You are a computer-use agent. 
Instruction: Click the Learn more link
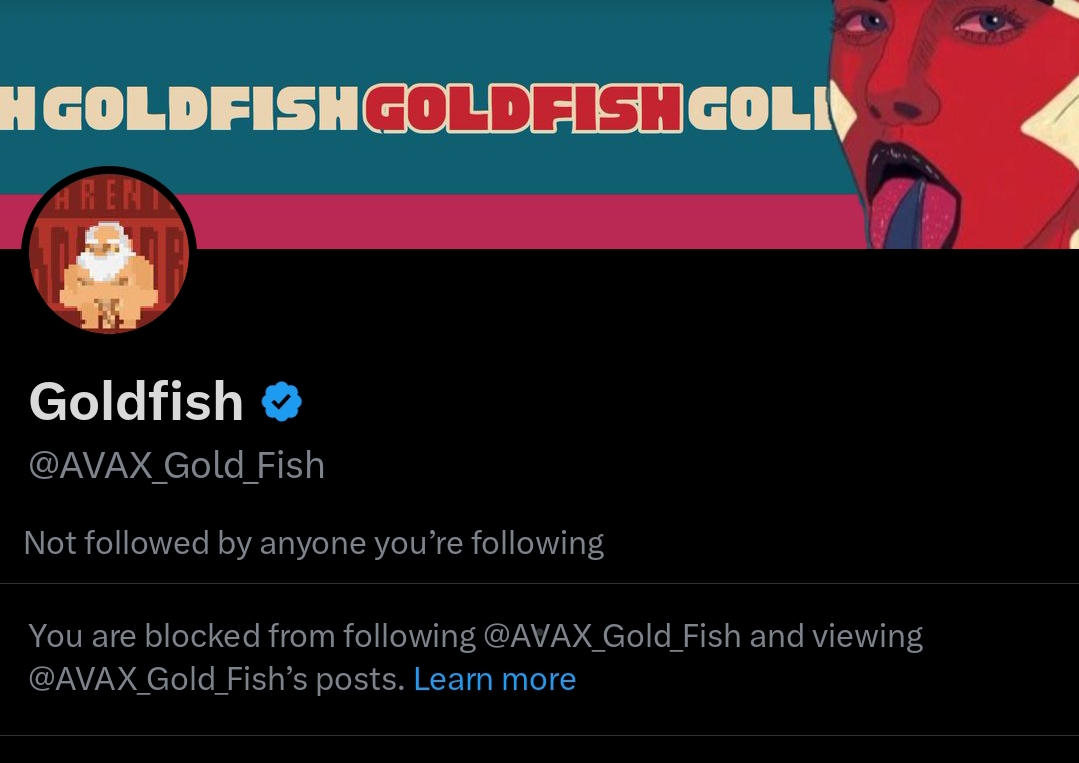(x=494, y=679)
